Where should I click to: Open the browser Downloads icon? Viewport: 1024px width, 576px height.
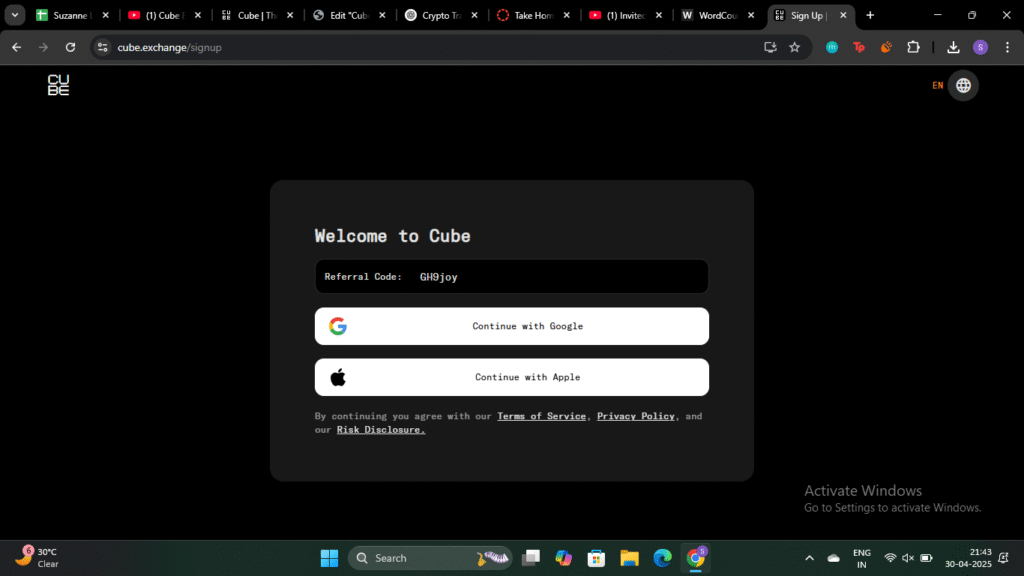coord(953,47)
